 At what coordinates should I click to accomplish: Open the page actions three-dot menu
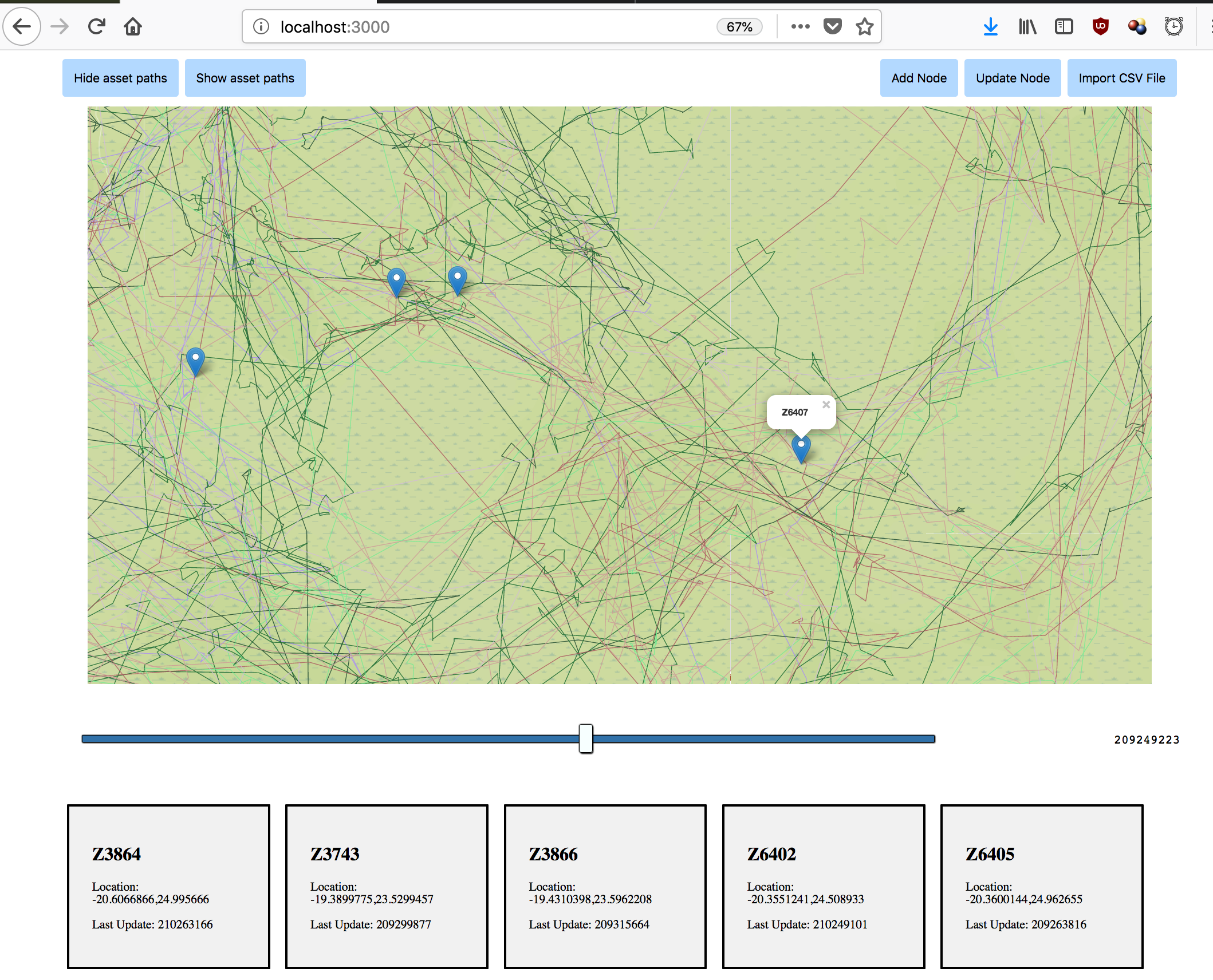800,26
